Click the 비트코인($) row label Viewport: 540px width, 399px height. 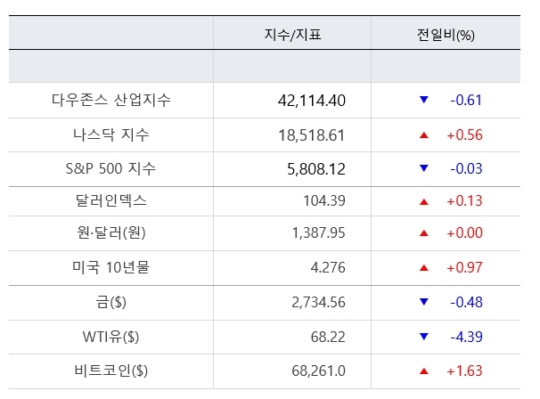pyautogui.click(x=111, y=371)
